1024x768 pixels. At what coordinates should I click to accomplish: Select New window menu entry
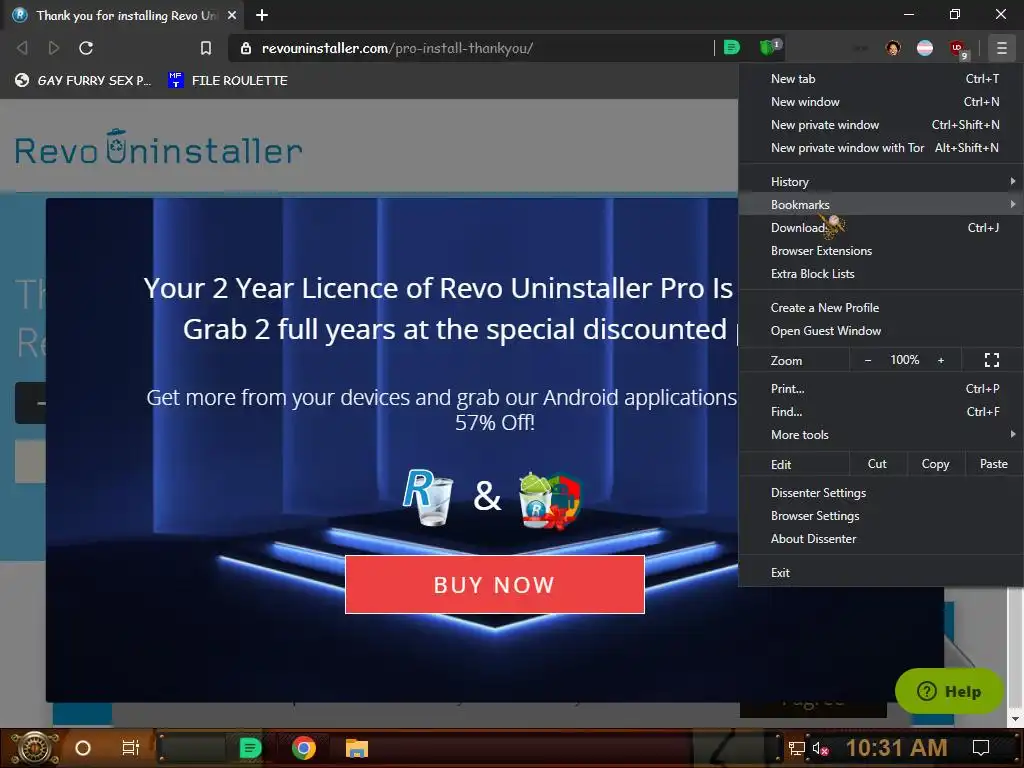coord(880,102)
